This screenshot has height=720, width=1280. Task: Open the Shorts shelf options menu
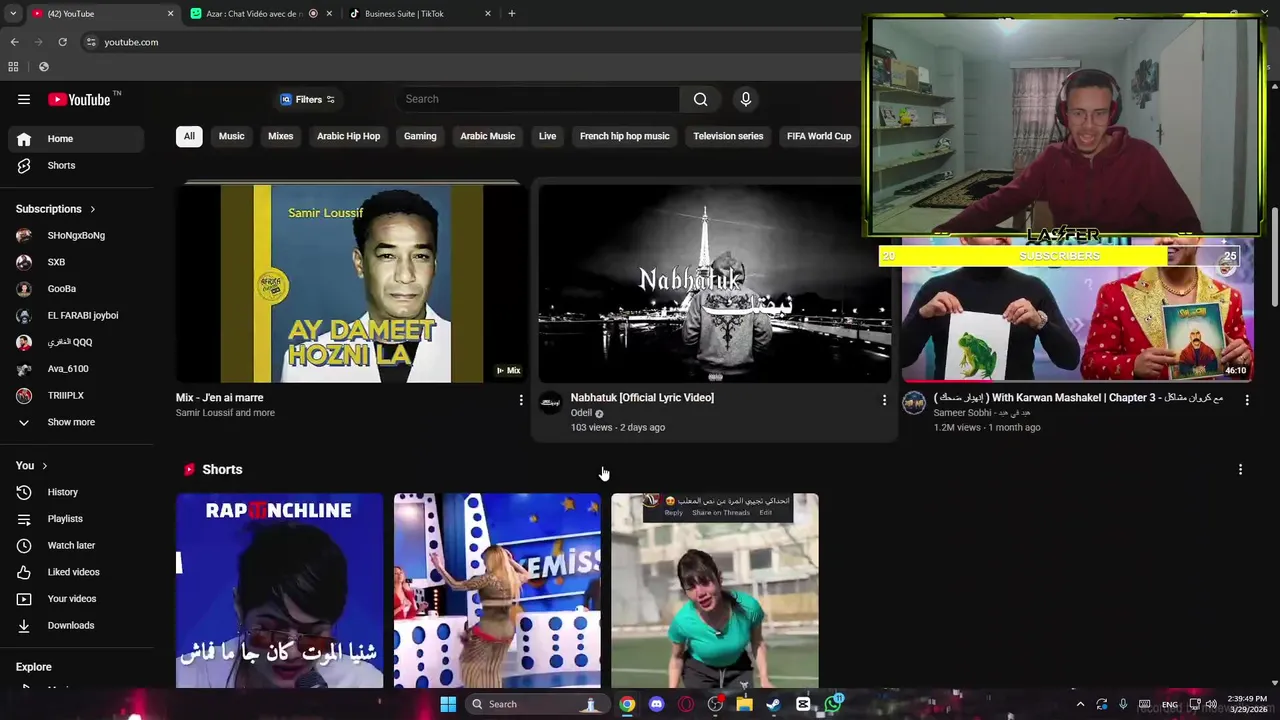click(1240, 470)
